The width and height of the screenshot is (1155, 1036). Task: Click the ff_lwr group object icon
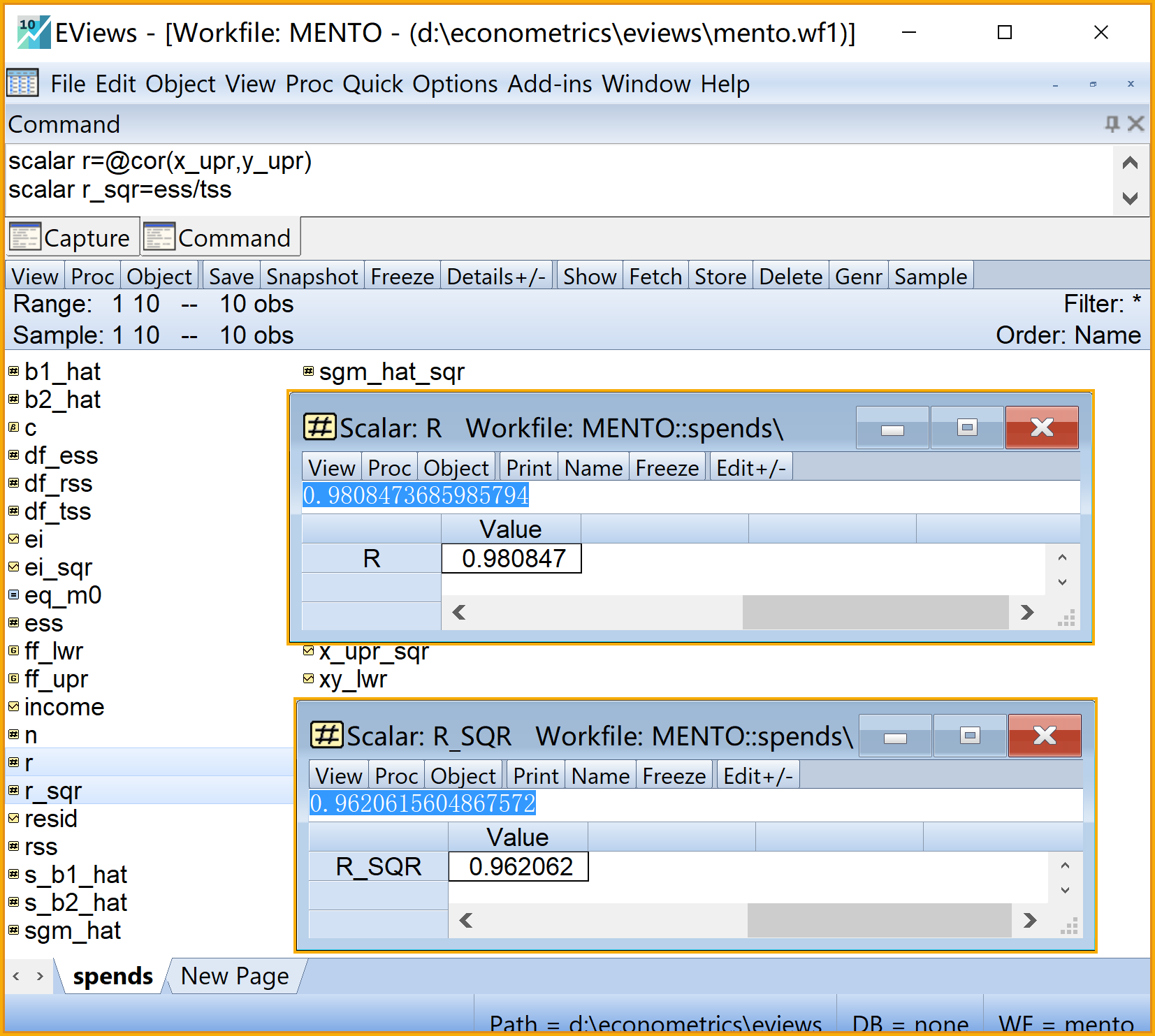[x=13, y=651]
